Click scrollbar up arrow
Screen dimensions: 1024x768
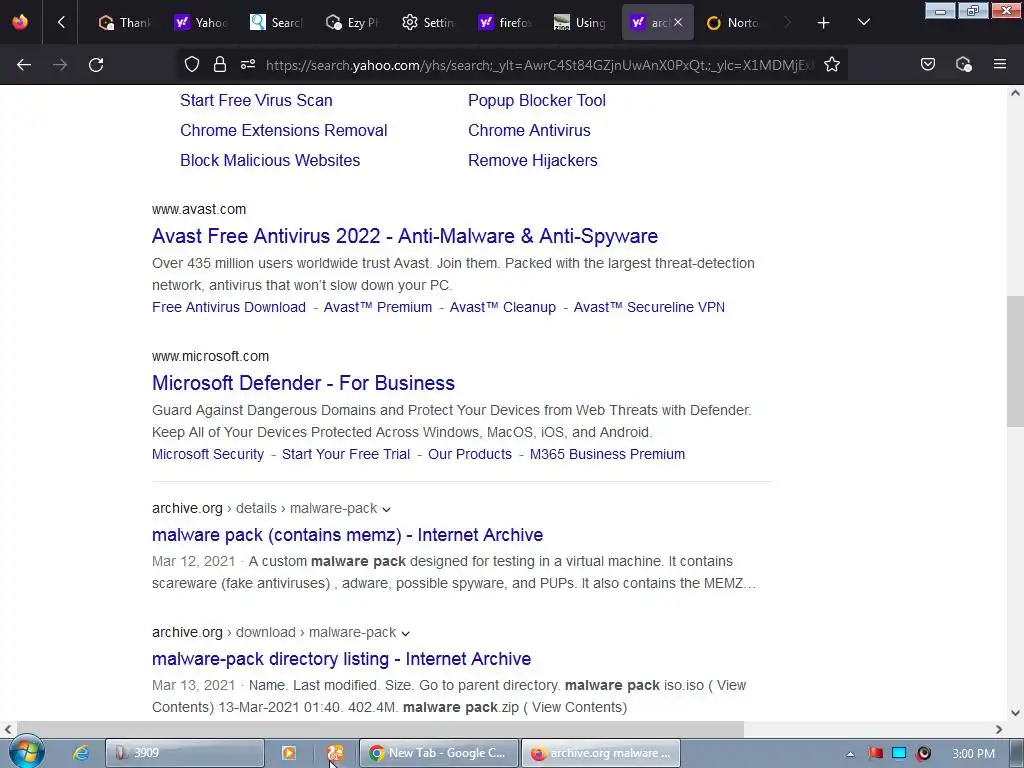click(1015, 93)
